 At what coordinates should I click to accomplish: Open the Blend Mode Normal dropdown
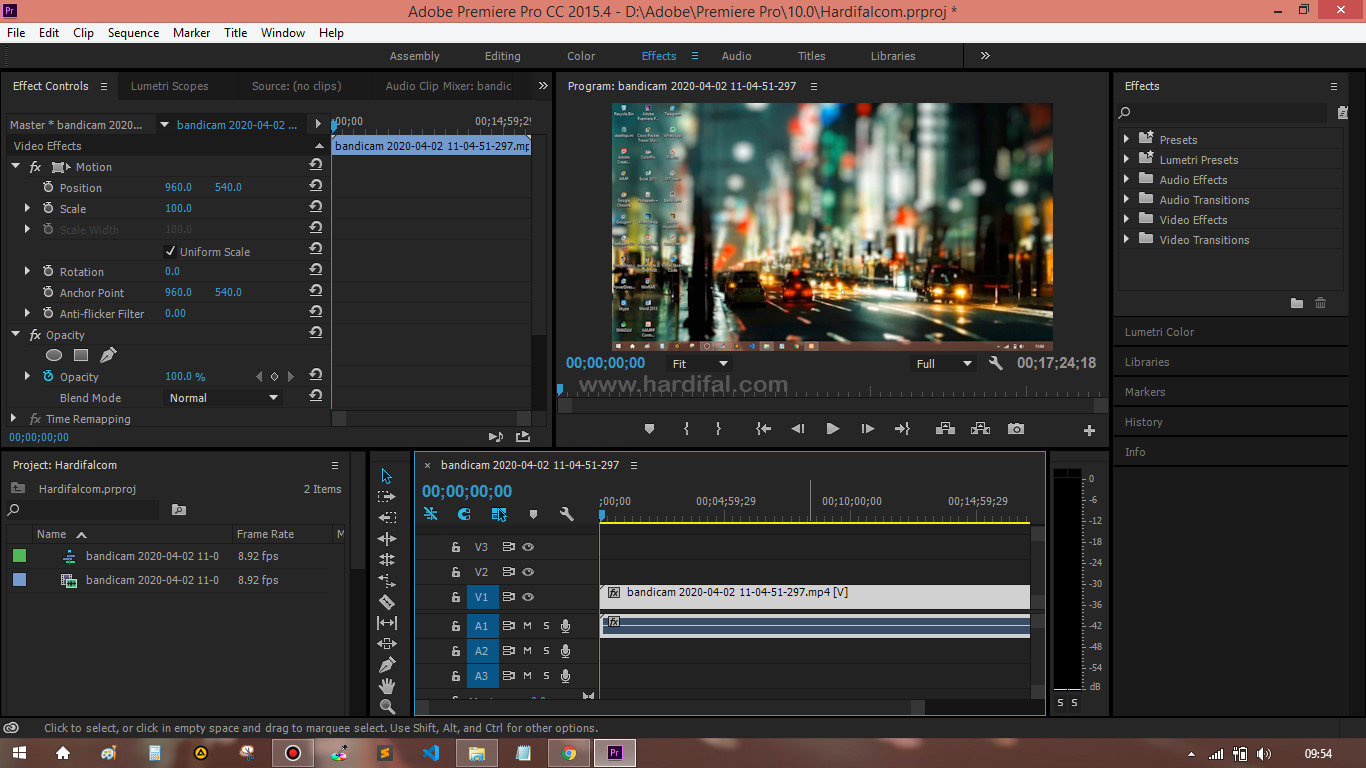223,398
